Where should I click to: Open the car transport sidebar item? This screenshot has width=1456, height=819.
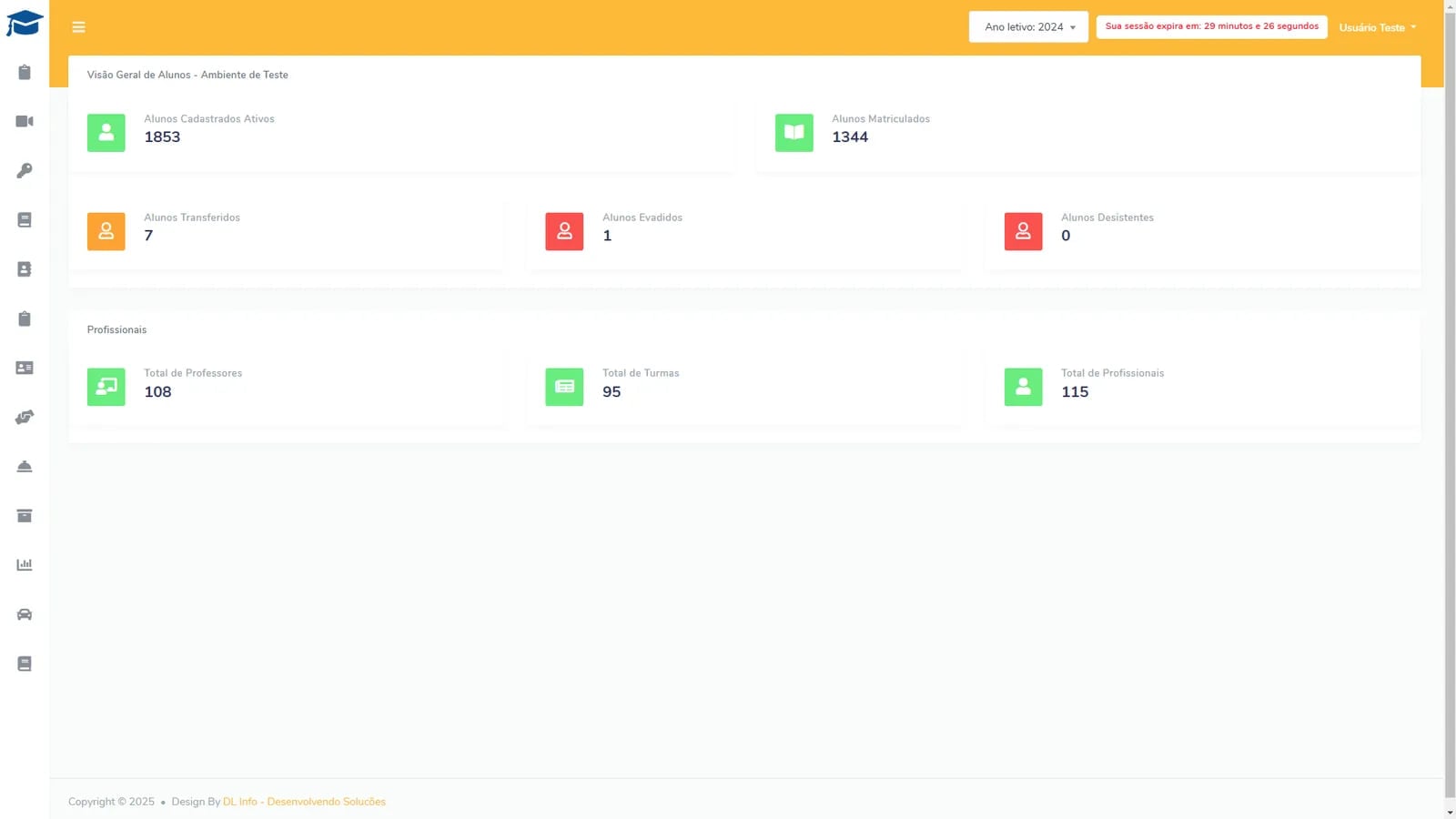pos(25,614)
